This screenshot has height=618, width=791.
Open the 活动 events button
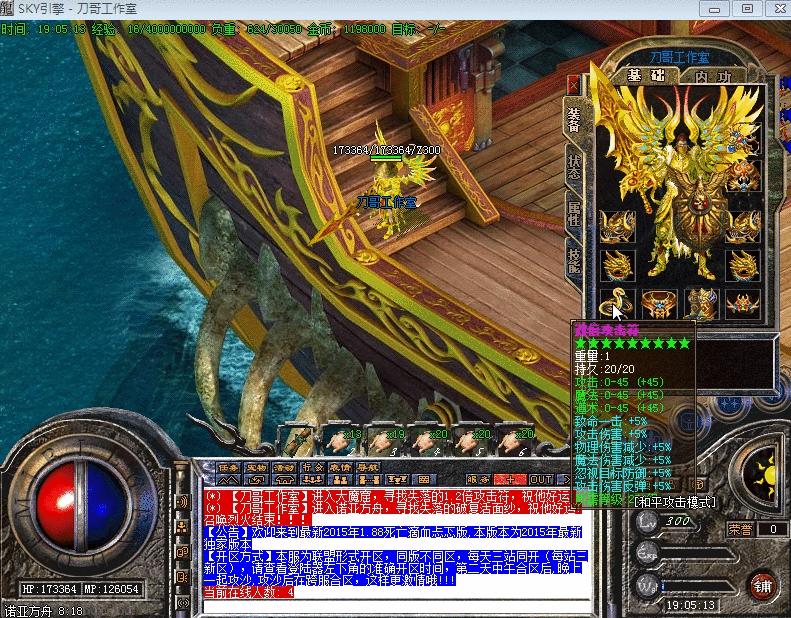(285, 468)
